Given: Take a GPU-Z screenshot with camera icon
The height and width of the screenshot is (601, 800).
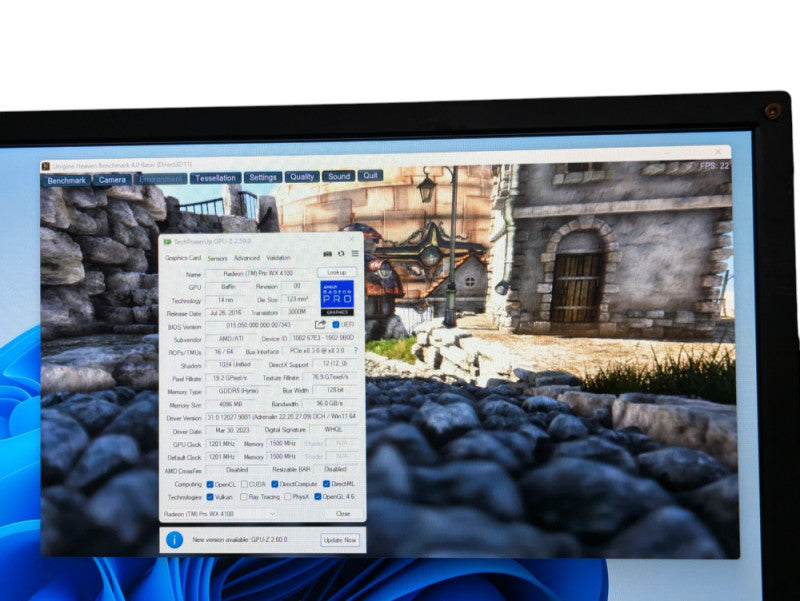Looking at the screenshot, I should coord(328,254).
